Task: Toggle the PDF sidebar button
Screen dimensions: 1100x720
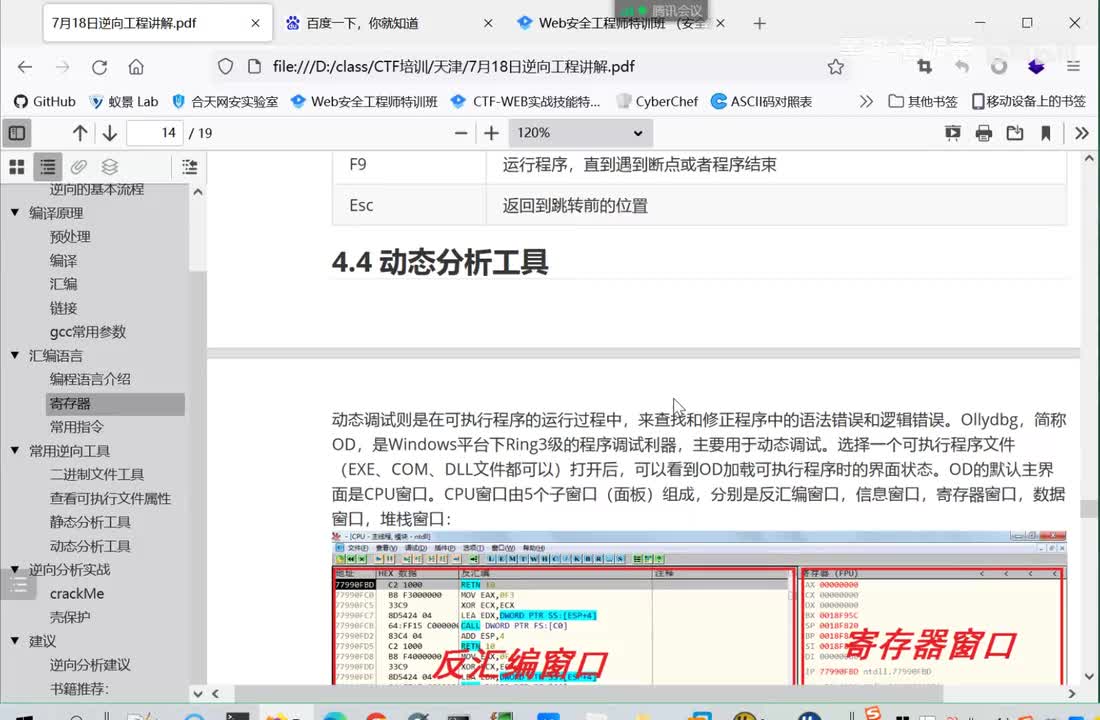Action: tap(17, 133)
